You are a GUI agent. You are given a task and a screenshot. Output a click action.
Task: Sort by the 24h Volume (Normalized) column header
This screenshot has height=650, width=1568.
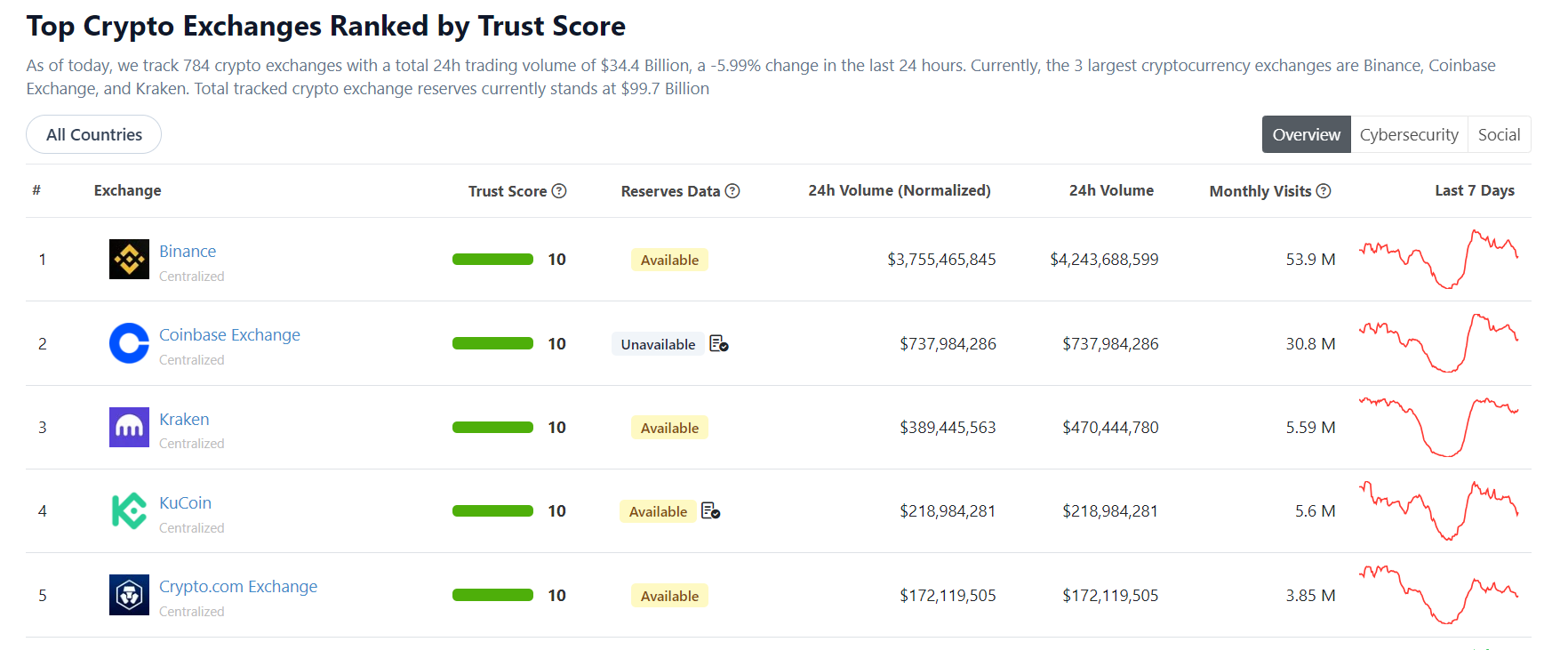[x=899, y=190]
